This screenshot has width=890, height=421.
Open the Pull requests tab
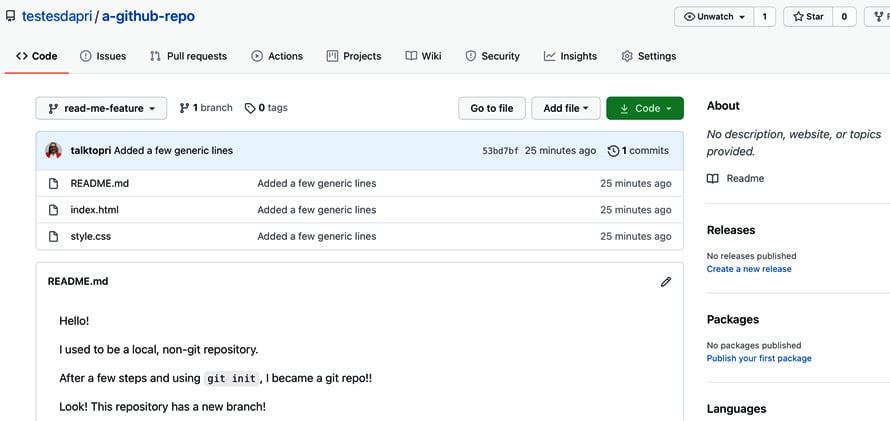click(188, 56)
